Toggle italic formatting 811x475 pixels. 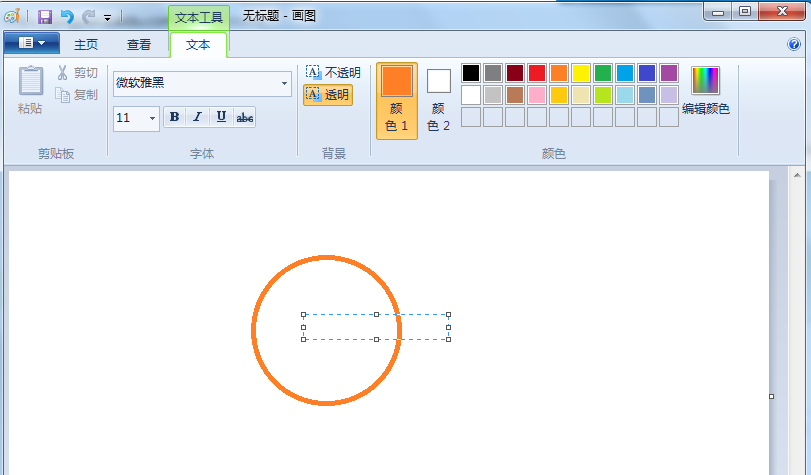198,117
